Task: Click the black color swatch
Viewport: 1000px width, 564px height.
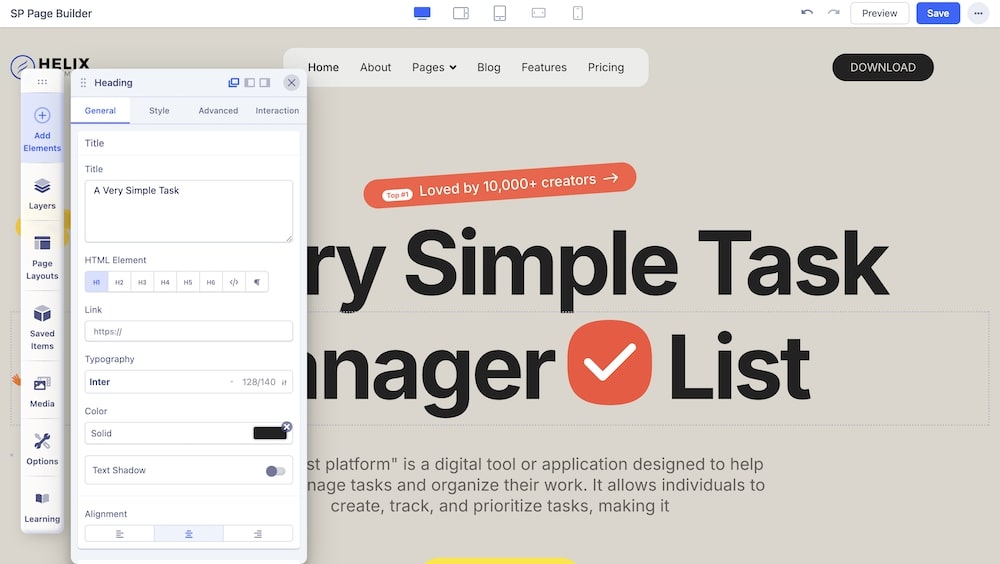Action: [x=269, y=433]
